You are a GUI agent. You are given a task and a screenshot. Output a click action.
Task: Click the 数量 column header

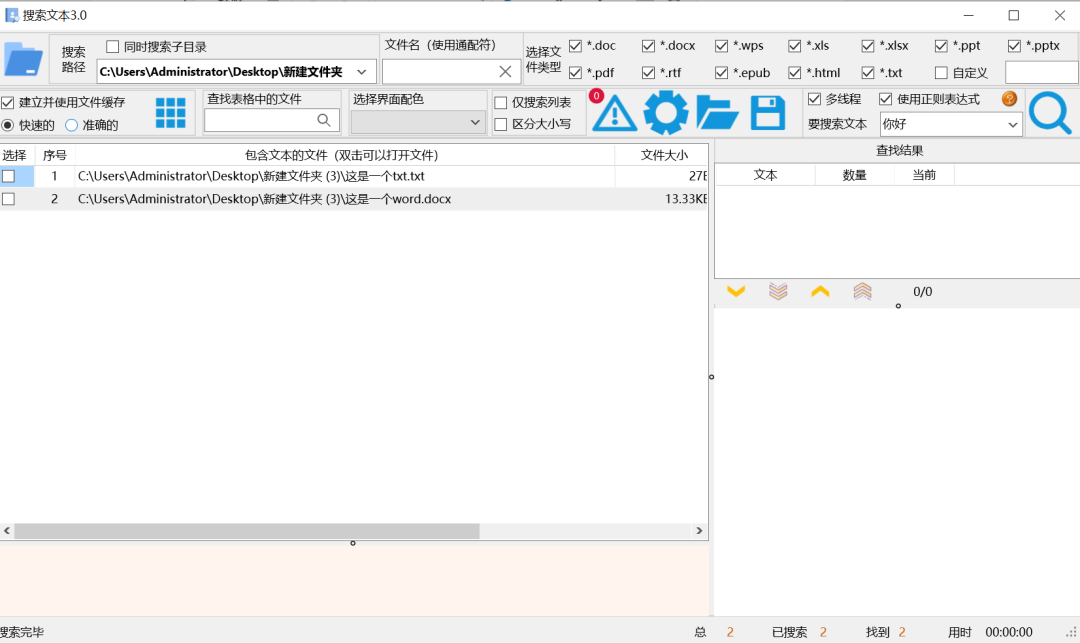point(854,175)
